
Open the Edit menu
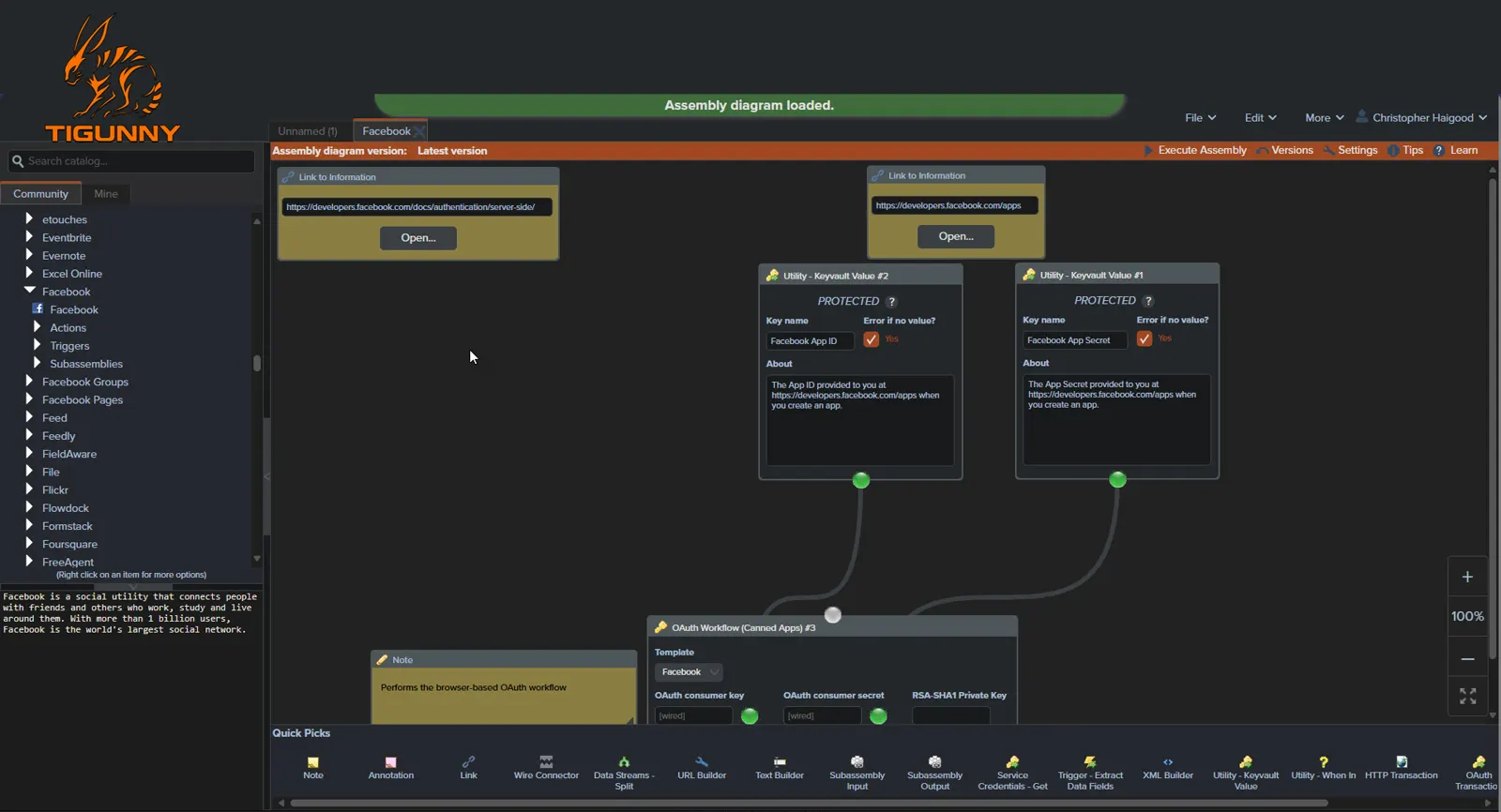1261,118
